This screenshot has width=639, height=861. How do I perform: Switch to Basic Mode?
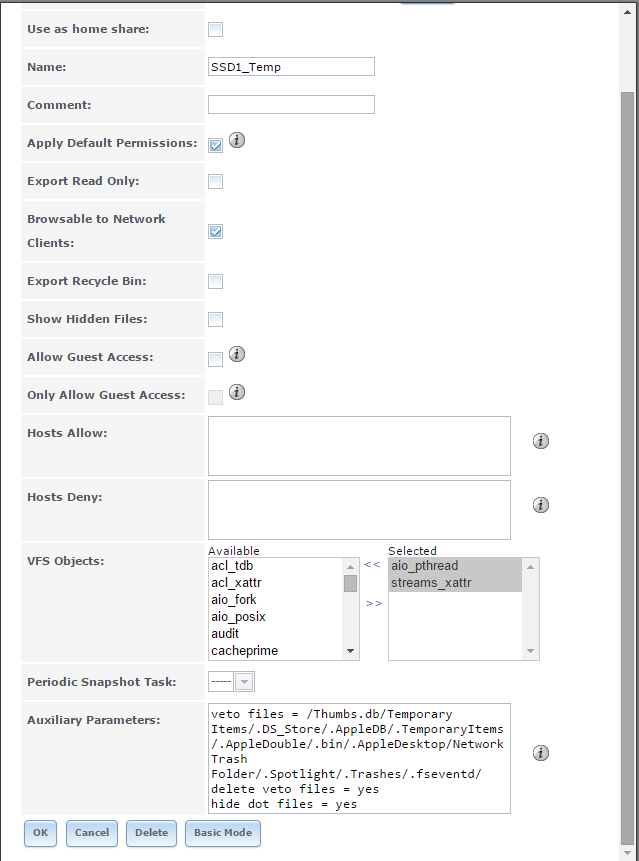[x=223, y=833]
